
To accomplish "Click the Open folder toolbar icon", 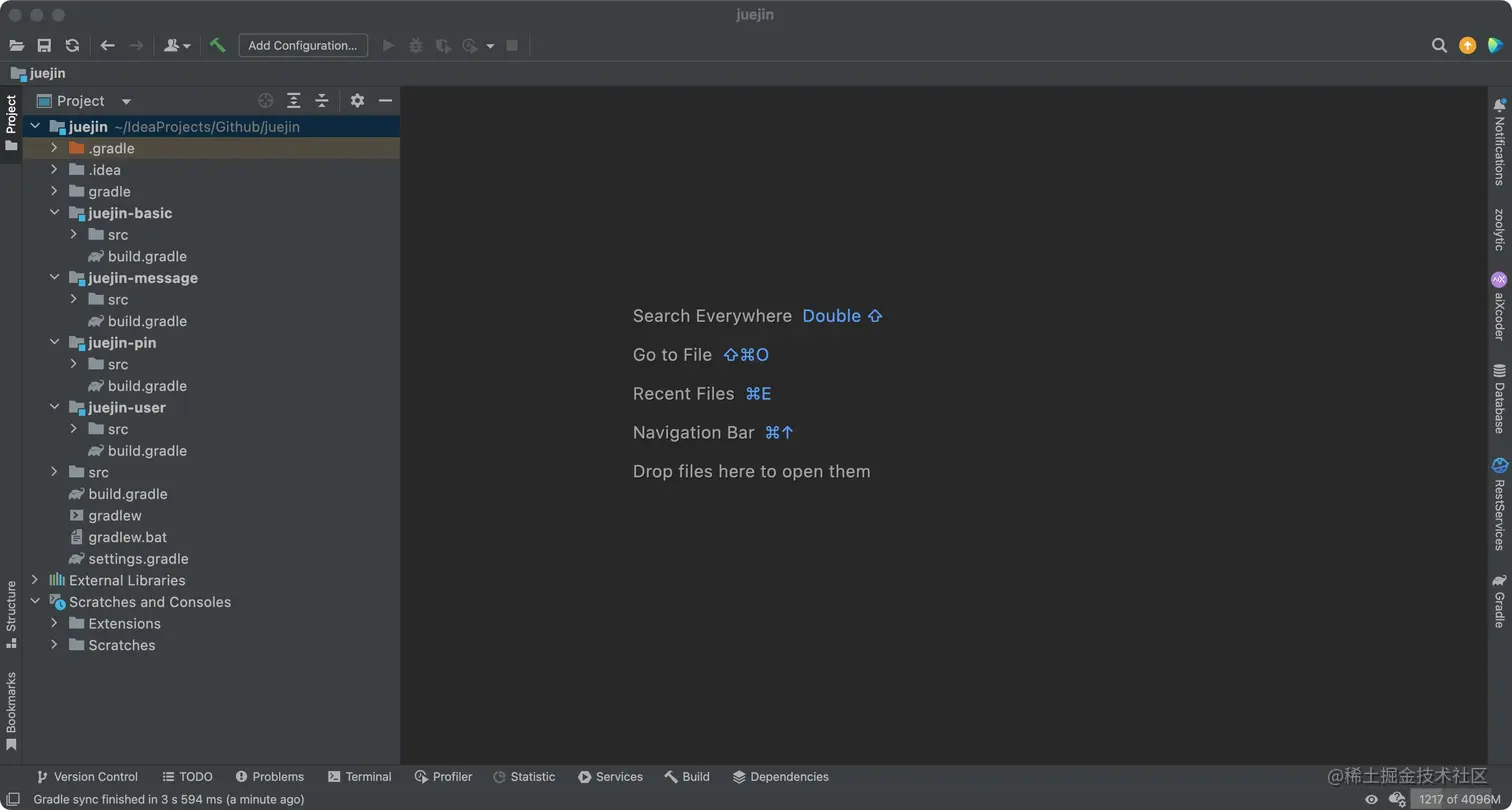I will tap(17, 45).
